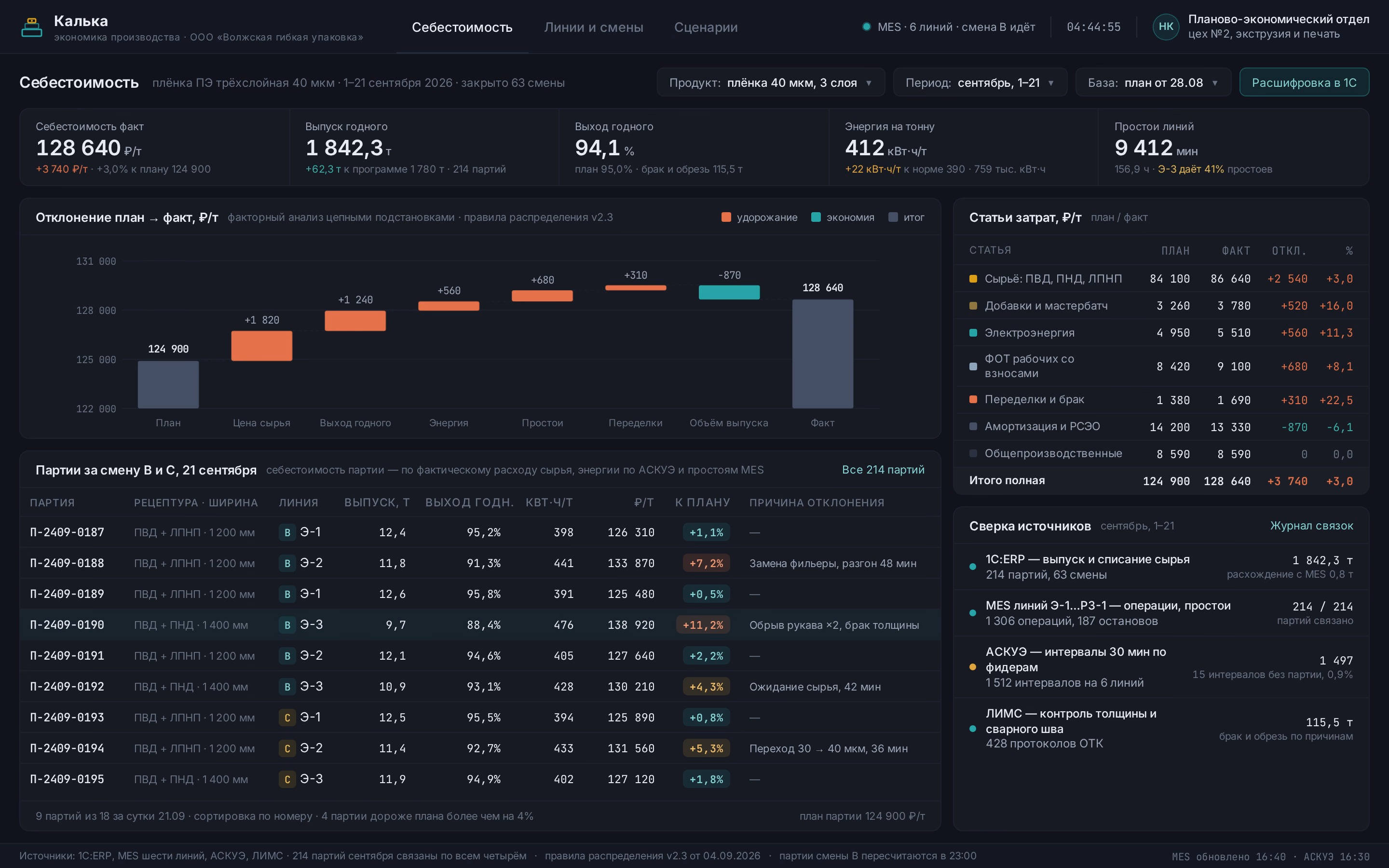
Task: Click the Расшифровка в 1С button
Action: pyautogui.click(x=1304, y=82)
